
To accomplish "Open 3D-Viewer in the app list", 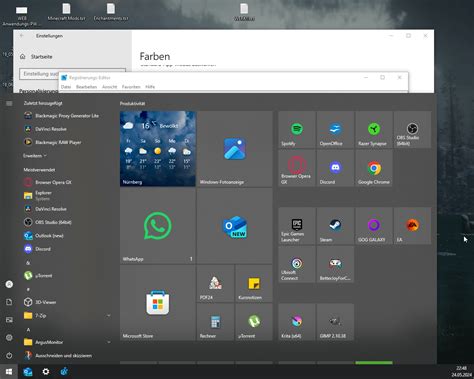I will (67, 302).
